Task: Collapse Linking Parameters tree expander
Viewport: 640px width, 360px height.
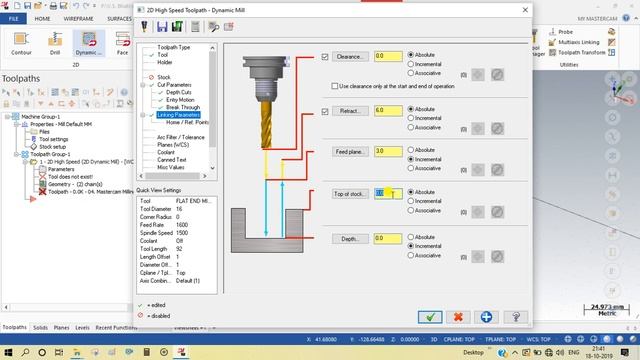Action: pyautogui.click(x=143, y=115)
